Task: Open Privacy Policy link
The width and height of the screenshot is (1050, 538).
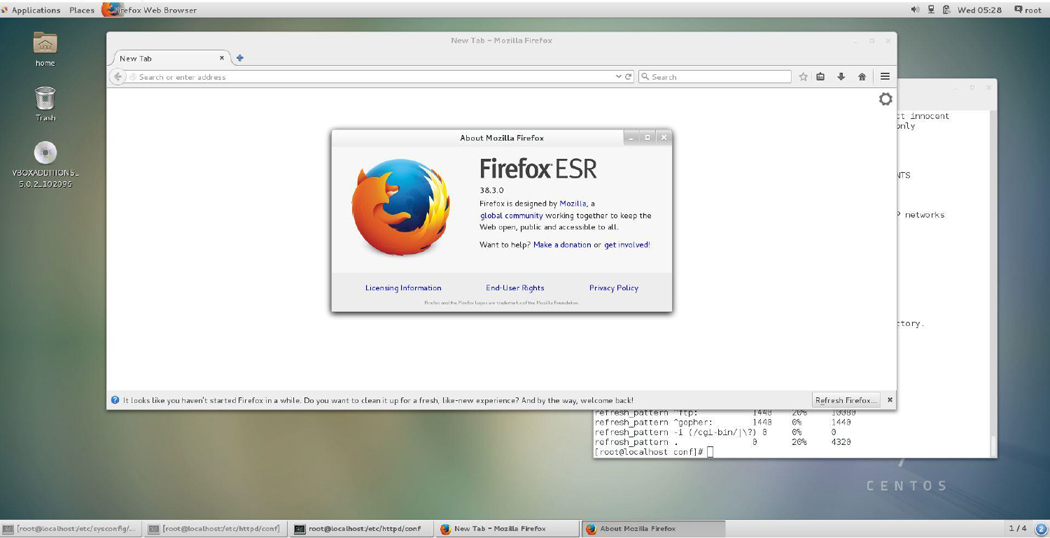Action: [x=613, y=288]
